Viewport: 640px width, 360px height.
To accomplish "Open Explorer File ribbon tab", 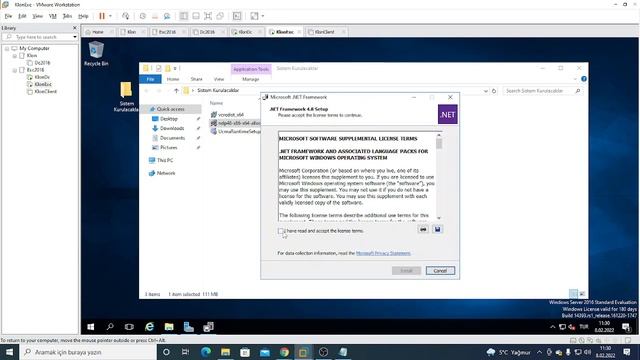I will pos(150,79).
